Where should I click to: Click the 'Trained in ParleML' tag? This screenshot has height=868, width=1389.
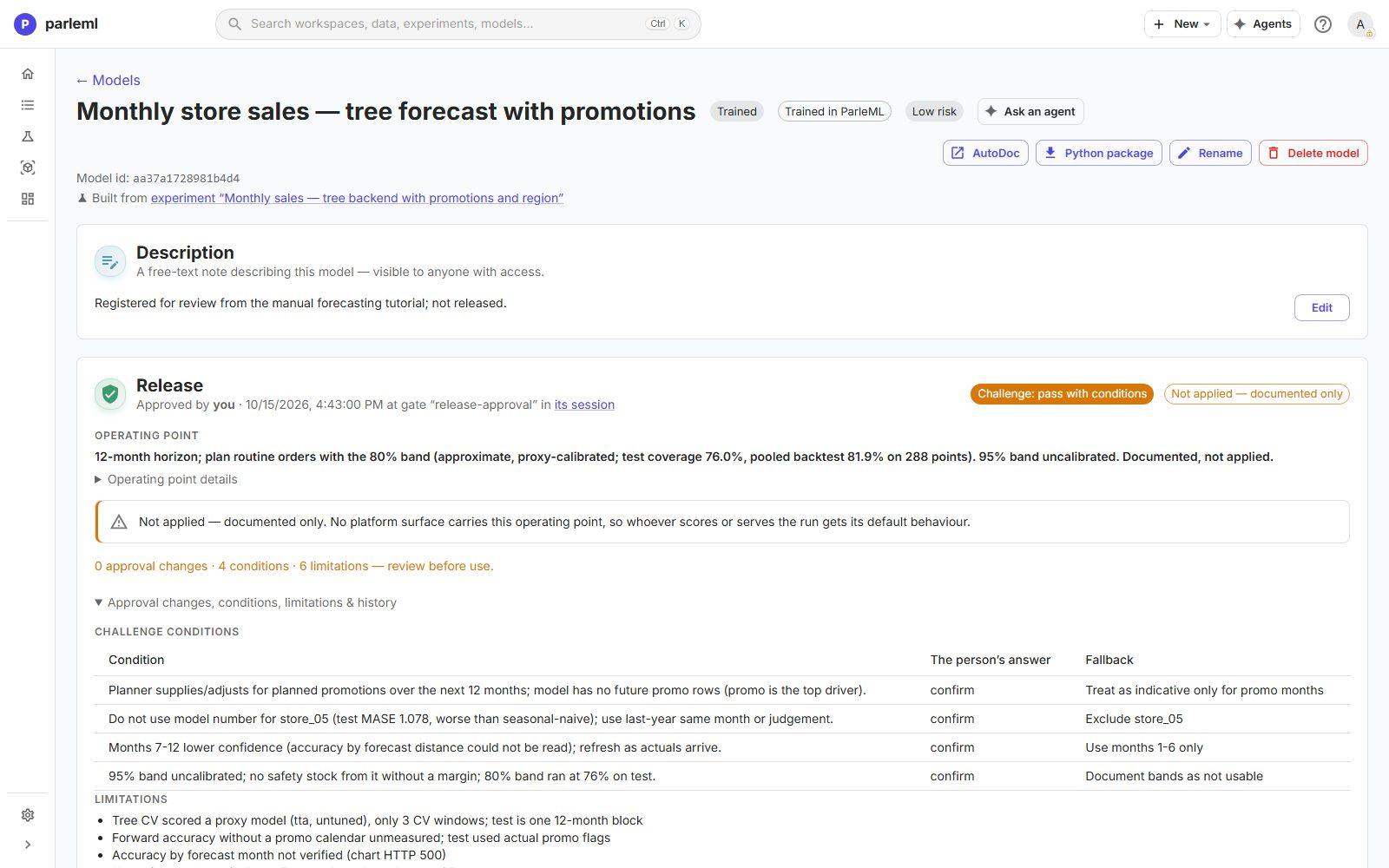(x=834, y=111)
